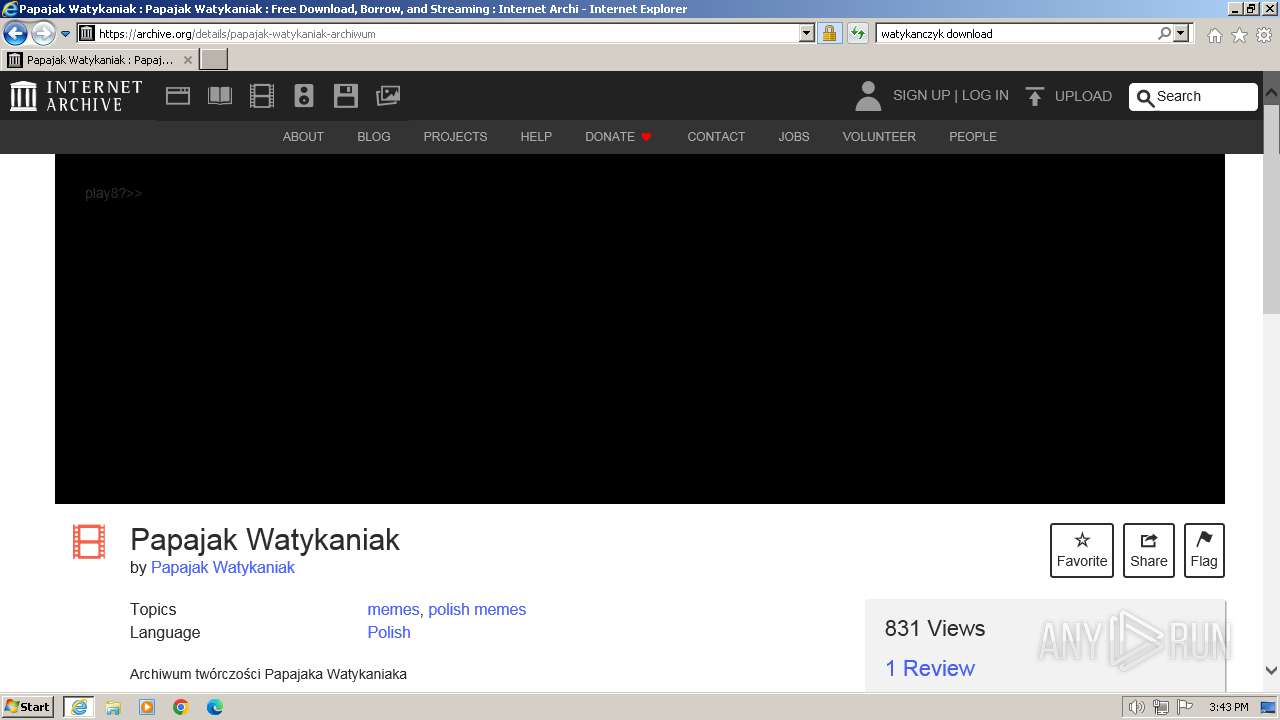
Task: Open File Explorer in the taskbar
Action: click(x=113, y=707)
